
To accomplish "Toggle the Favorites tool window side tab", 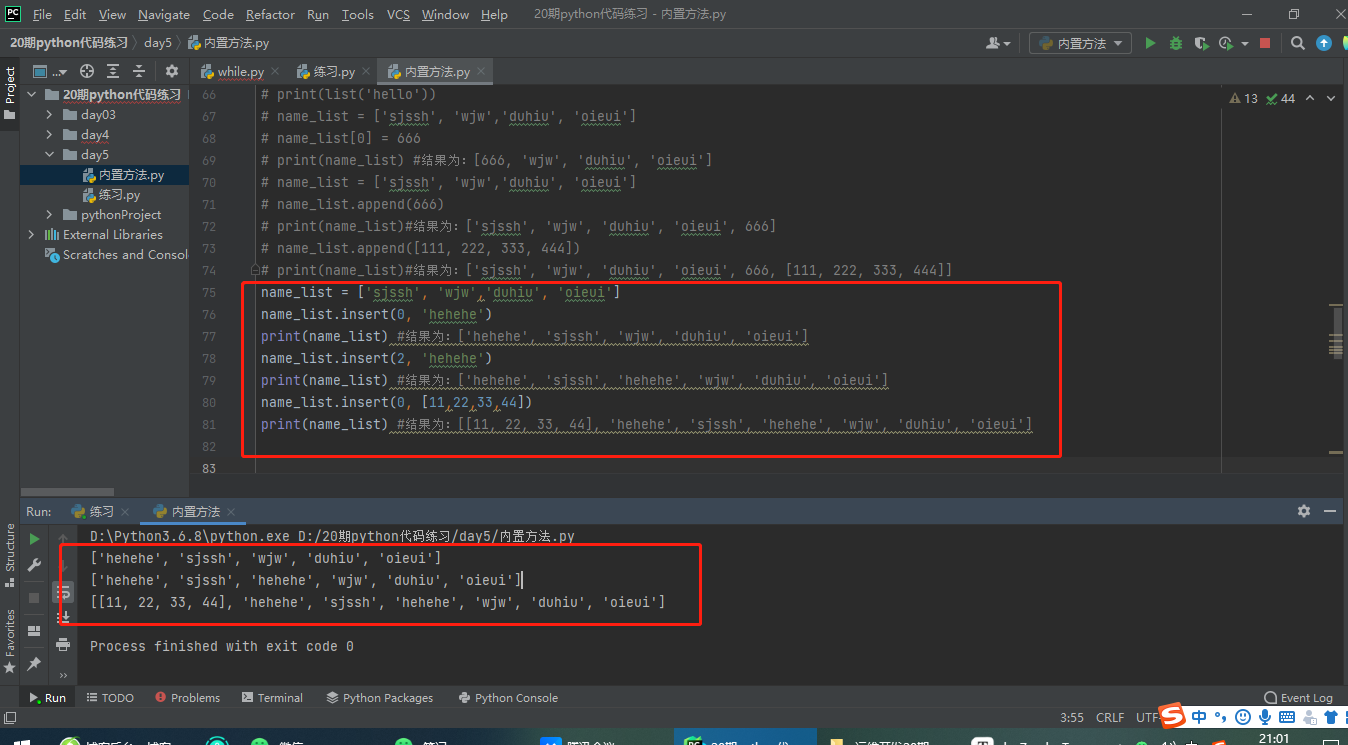I will click(x=10, y=640).
